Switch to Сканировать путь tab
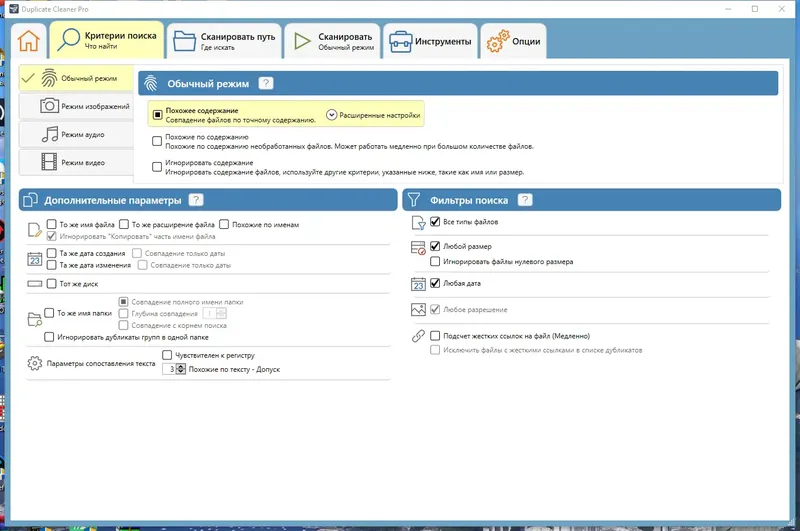This screenshot has width=800, height=531. [224, 41]
